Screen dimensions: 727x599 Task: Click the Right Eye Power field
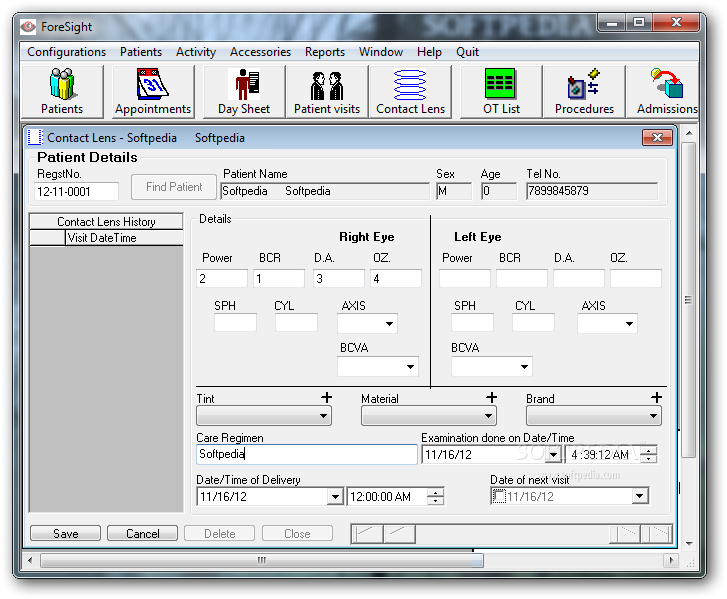tap(222, 278)
